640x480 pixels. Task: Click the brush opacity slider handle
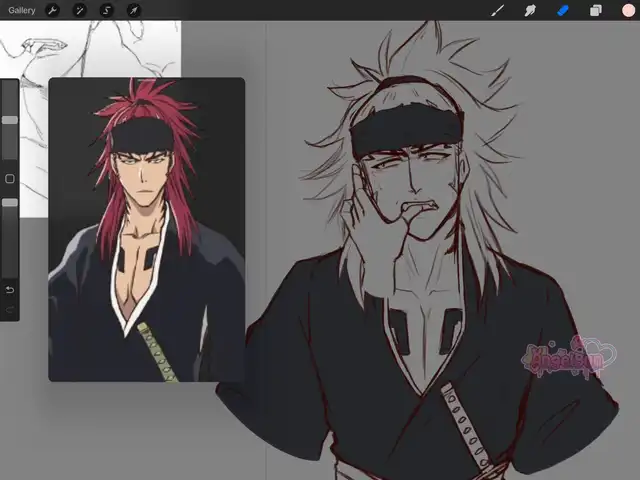(x=9, y=202)
